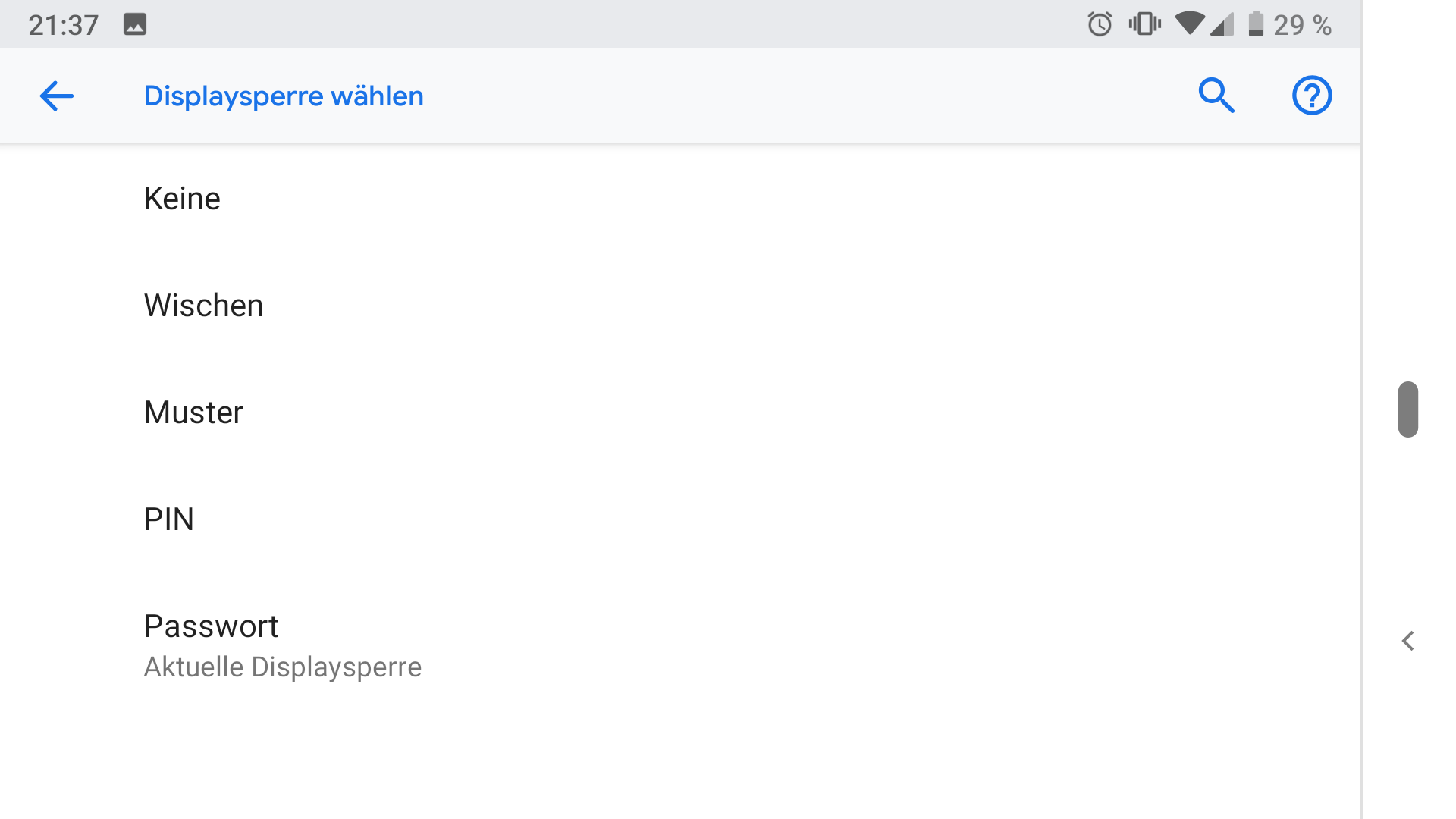Viewport: 1456px width, 819px height.
Task: Open the search magnifier icon
Action: coord(1216,96)
